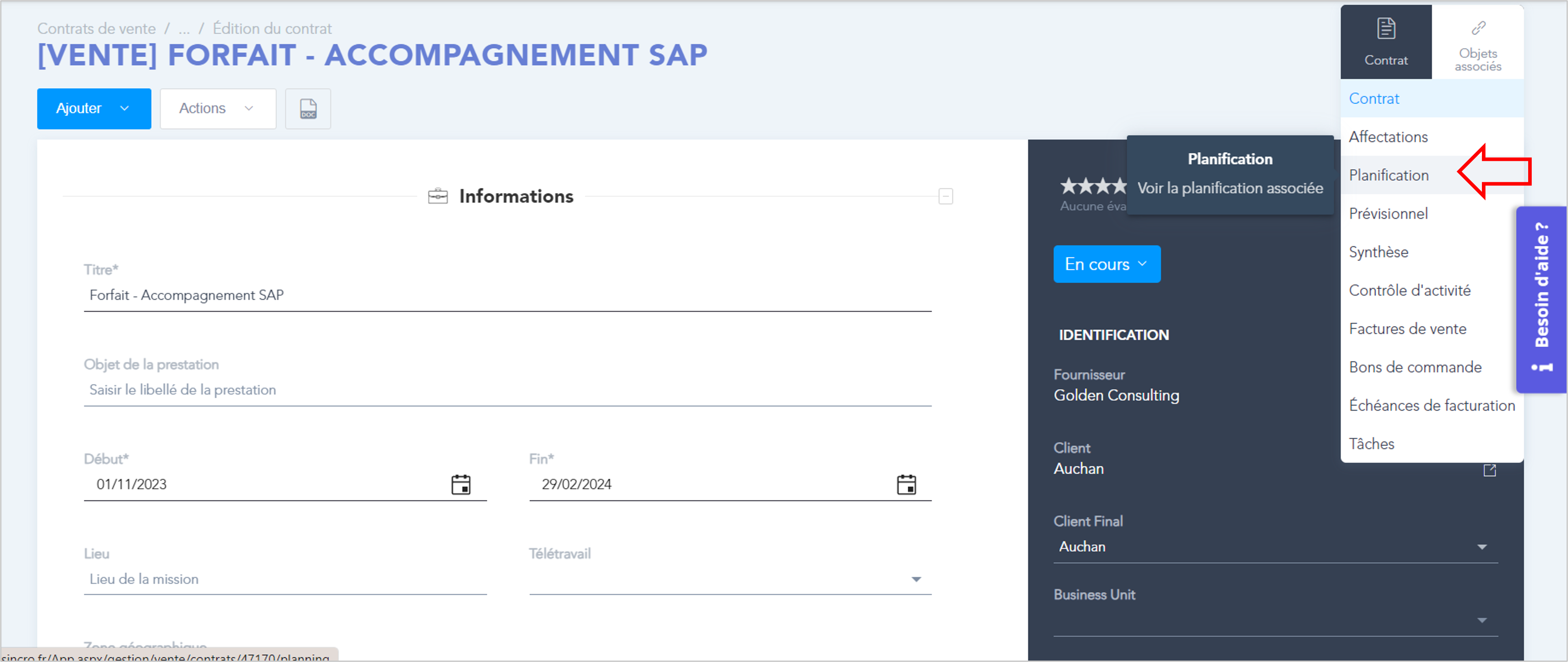1568x662 pixels.
Task: Open Début date calendar picker
Action: 461,484
